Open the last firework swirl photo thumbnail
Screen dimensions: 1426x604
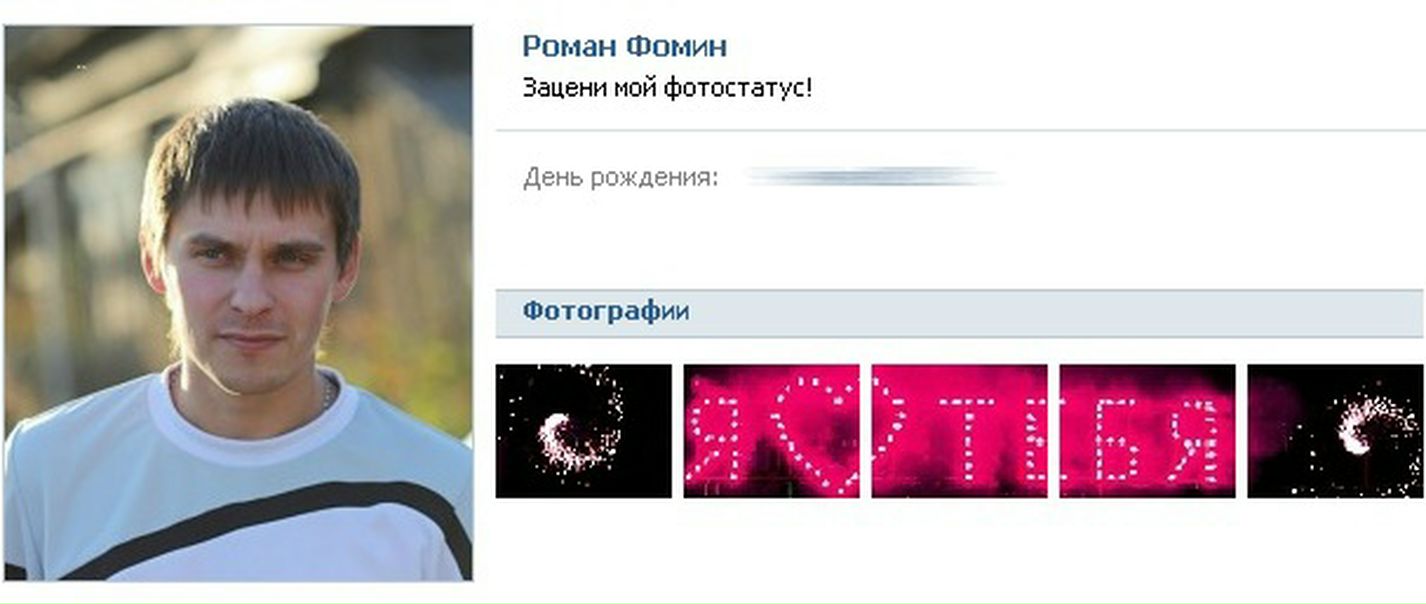pos(1336,431)
